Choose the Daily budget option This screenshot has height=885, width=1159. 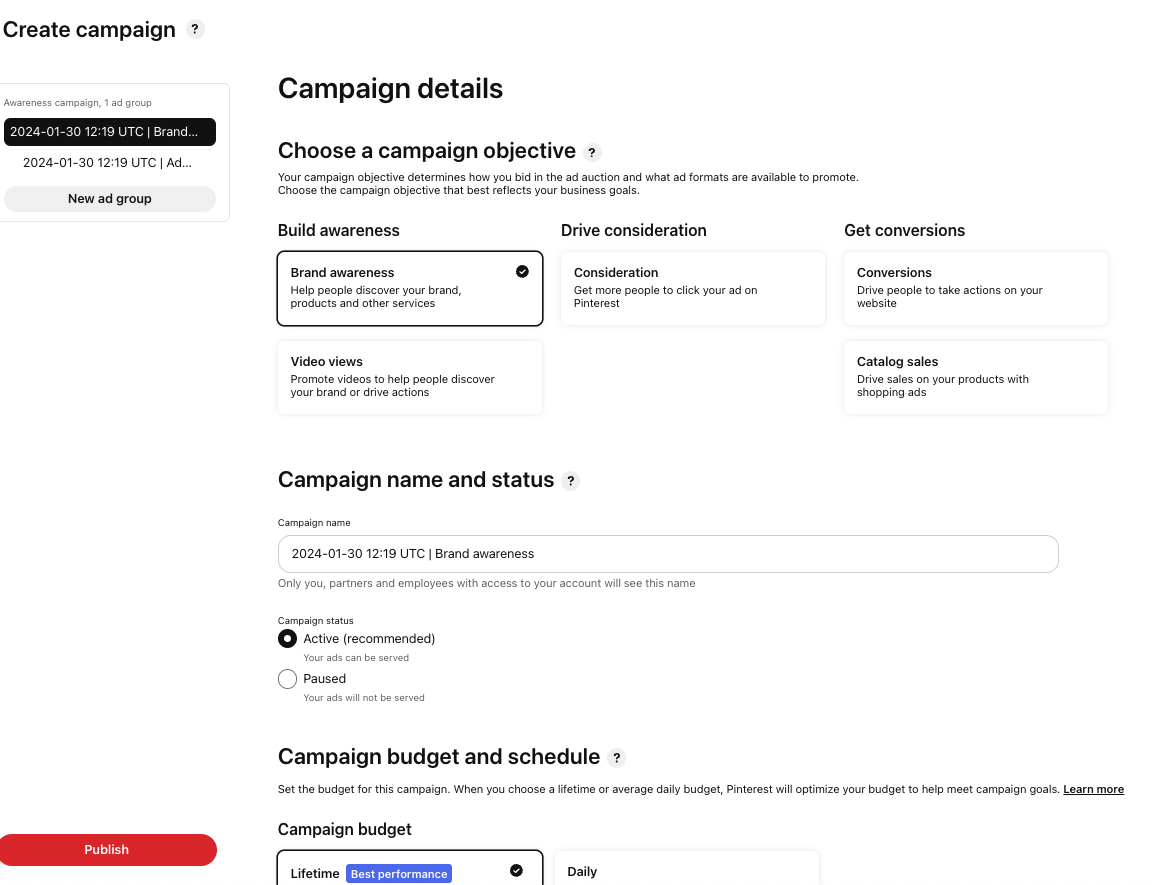[686, 869]
